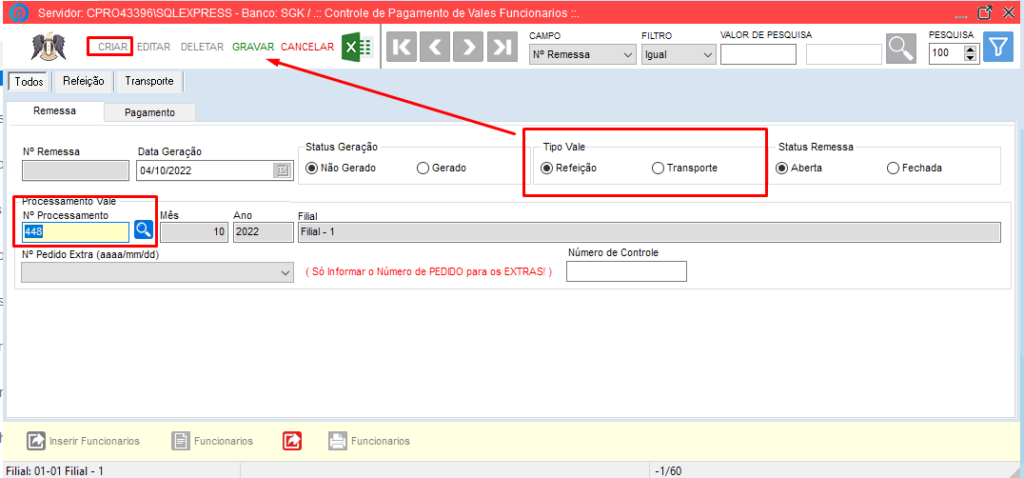Increase the PESQUISA value with up arrow
This screenshot has height=478, width=1024.
click(970, 50)
